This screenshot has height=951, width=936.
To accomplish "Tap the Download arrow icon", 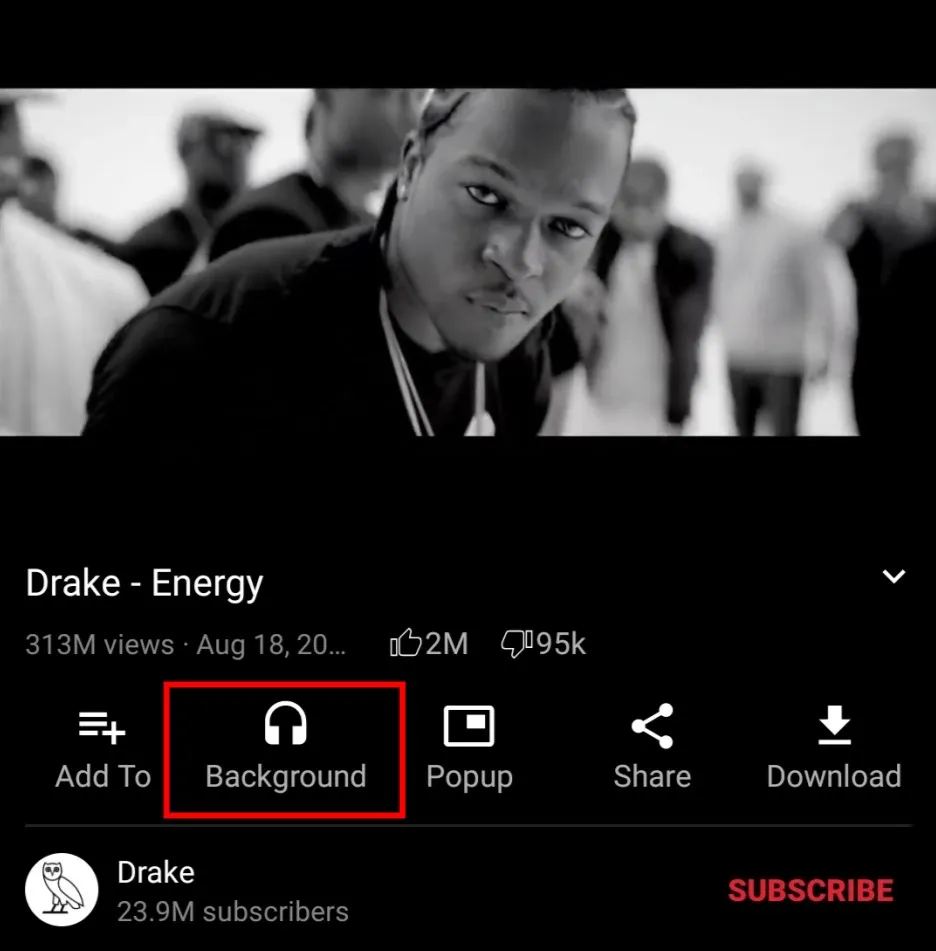I will tap(834, 725).
